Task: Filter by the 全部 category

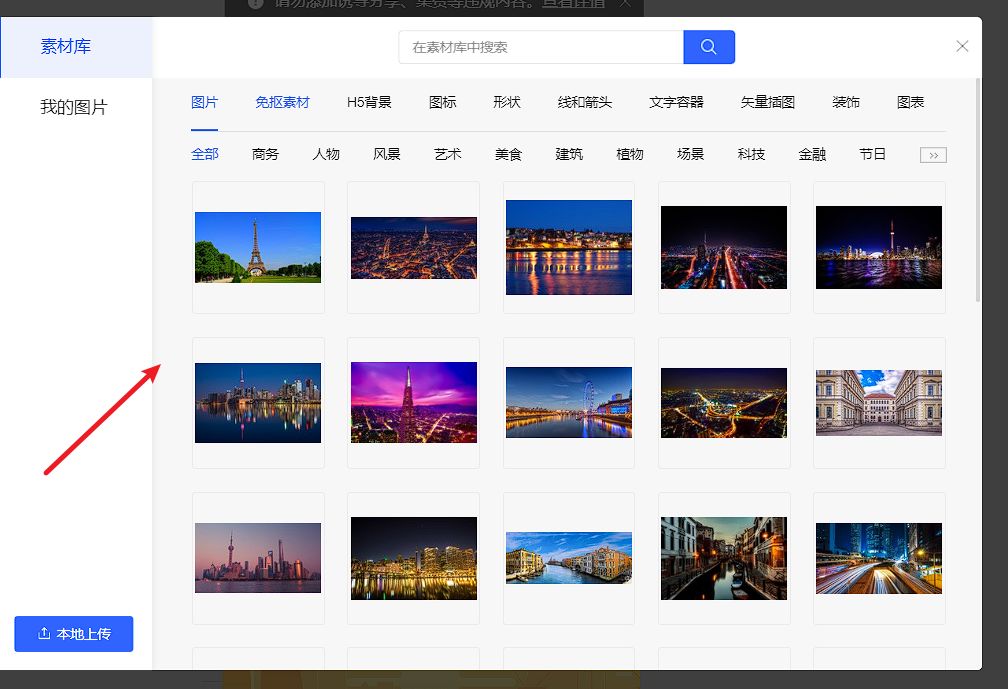Action: [x=205, y=154]
